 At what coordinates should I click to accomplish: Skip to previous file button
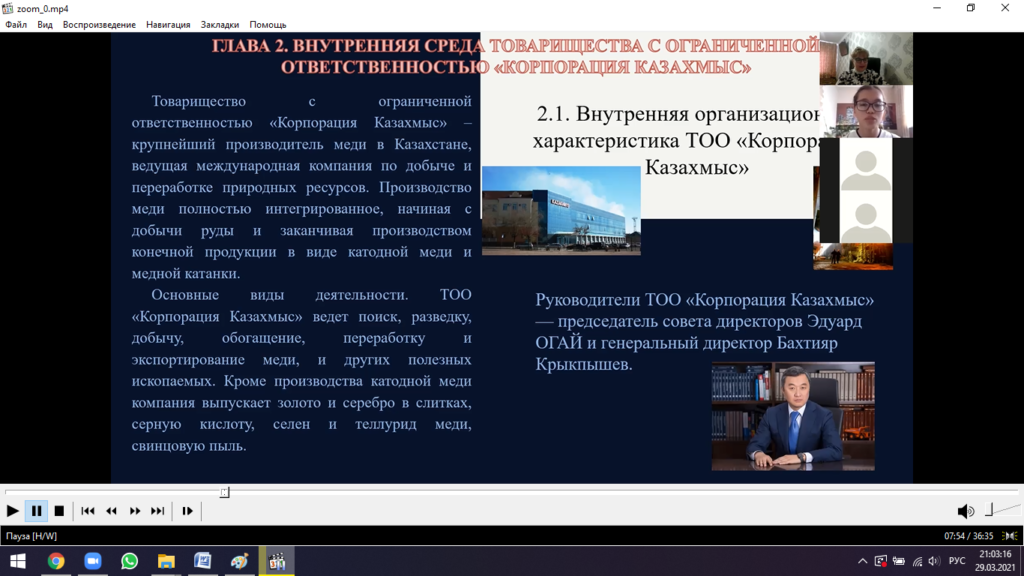click(88, 511)
